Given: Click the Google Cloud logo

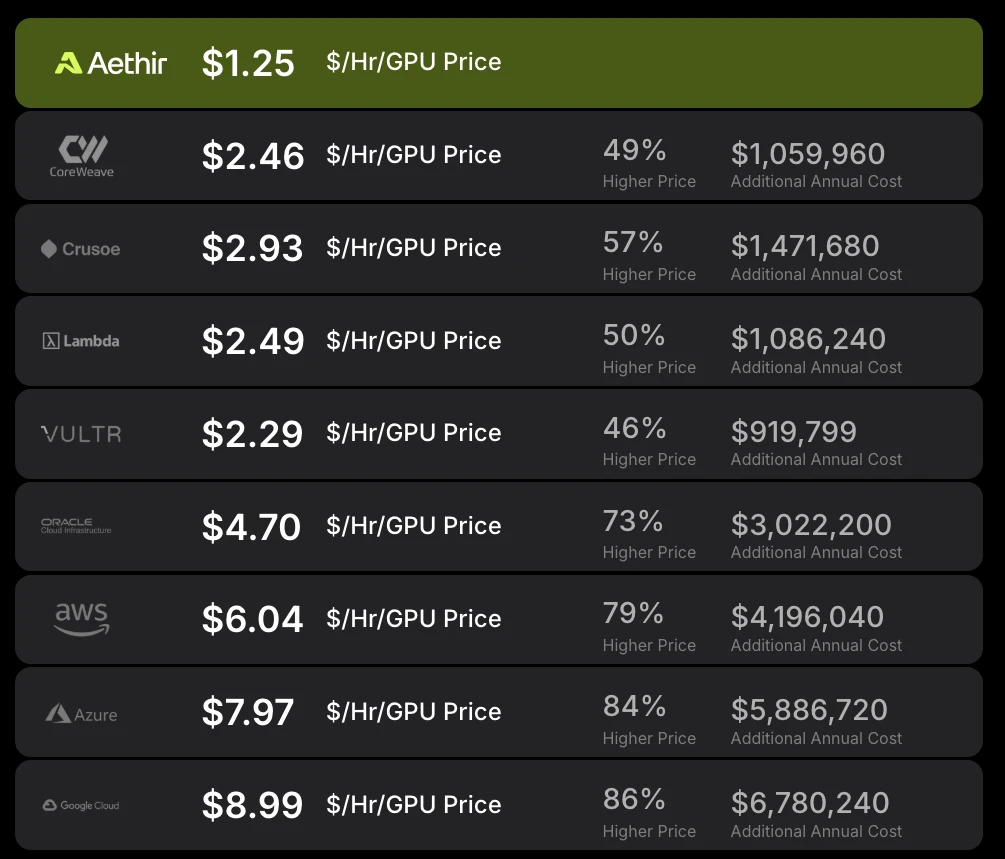Looking at the screenshot, I should point(81,806).
